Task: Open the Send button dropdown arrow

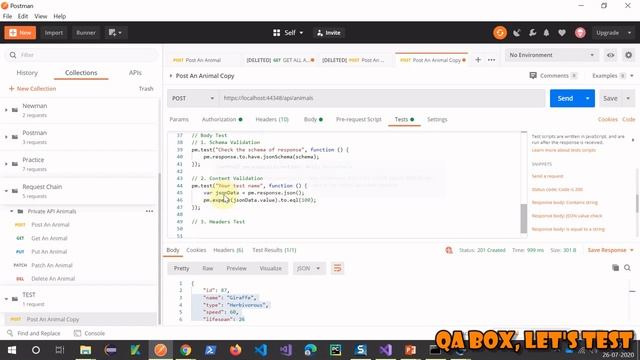Action: click(x=588, y=98)
